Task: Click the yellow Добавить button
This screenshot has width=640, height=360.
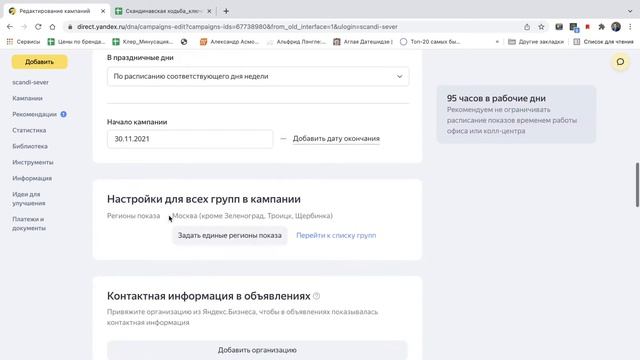Action: point(39,62)
